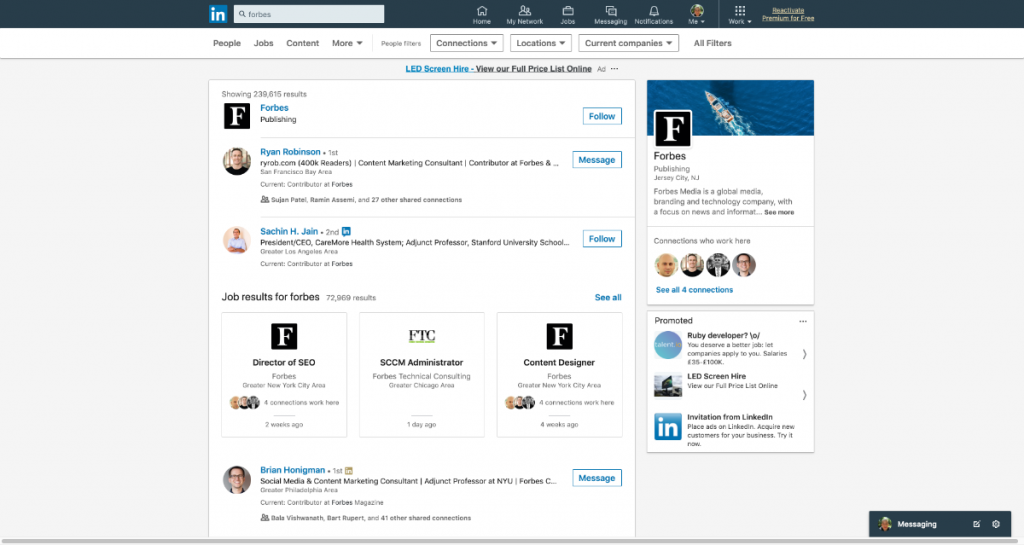
Task: Switch to the Jobs search tab
Action: [263, 43]
